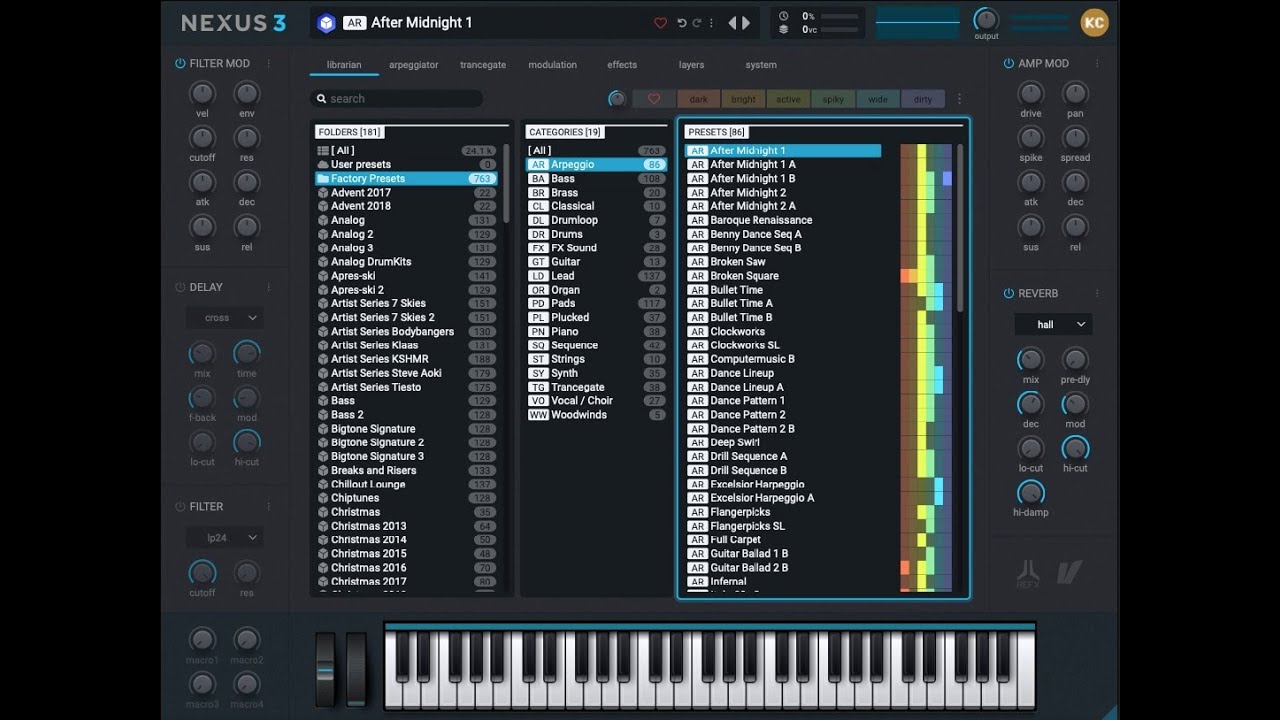Select the Clockworks SL preset

click(783, 345)
